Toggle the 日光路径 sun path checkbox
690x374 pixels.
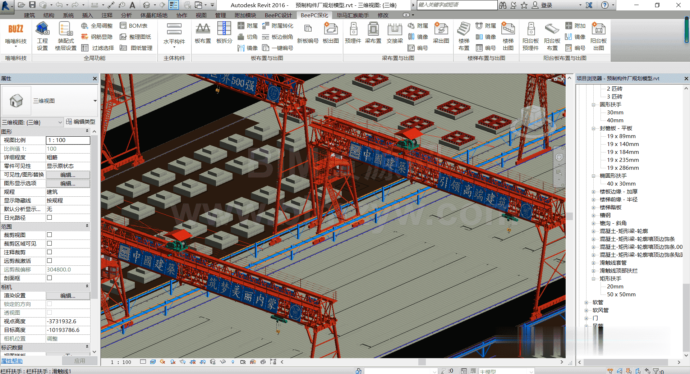(49, 217)
